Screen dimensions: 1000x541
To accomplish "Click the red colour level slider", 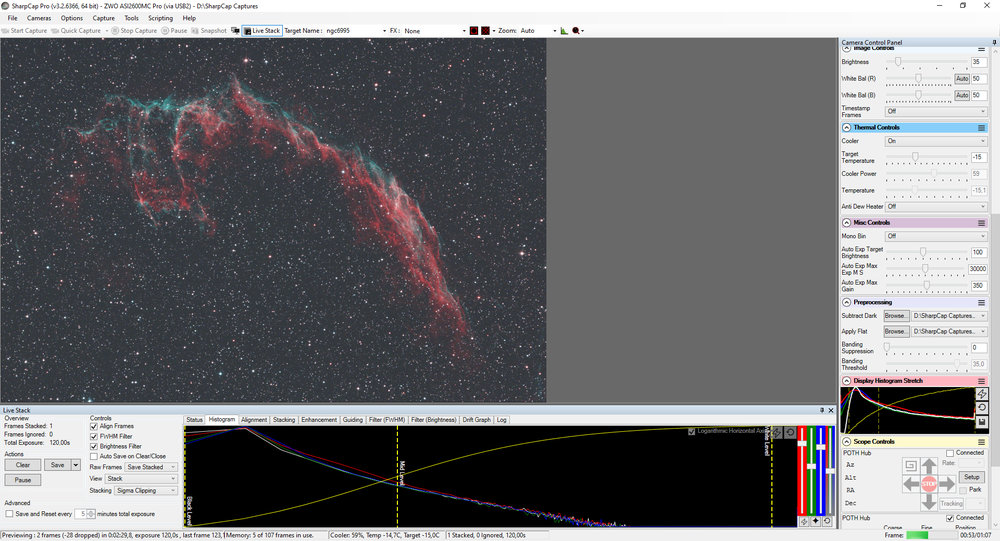I will [802, 470].
